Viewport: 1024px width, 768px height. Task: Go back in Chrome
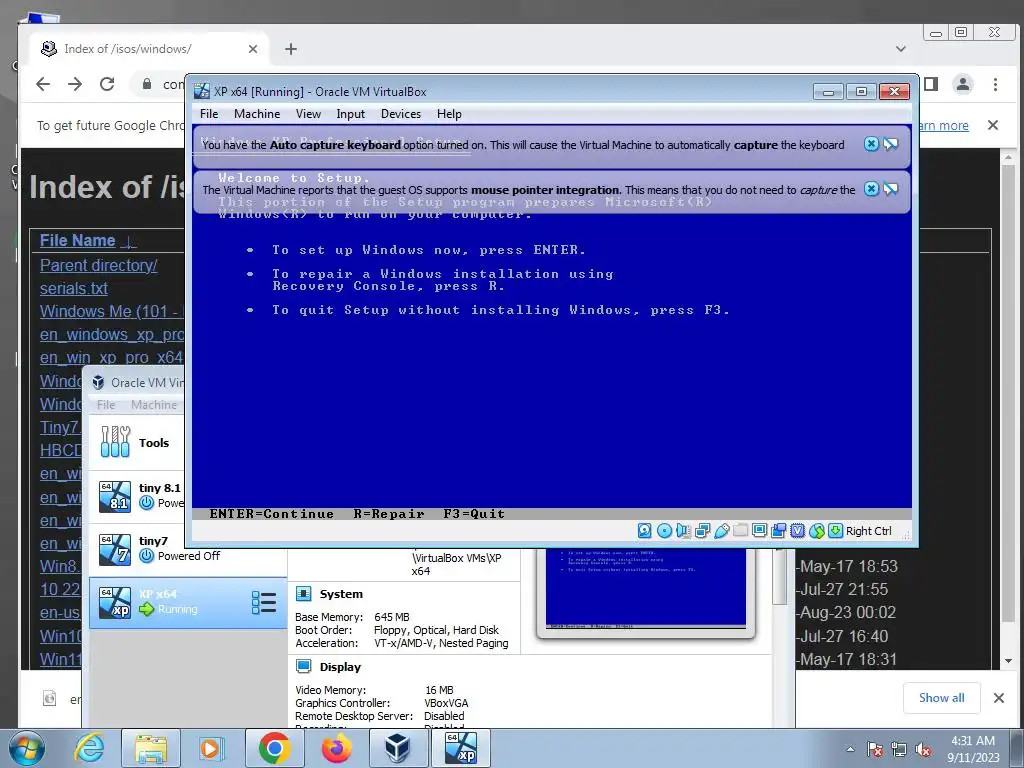coord(43,84)
